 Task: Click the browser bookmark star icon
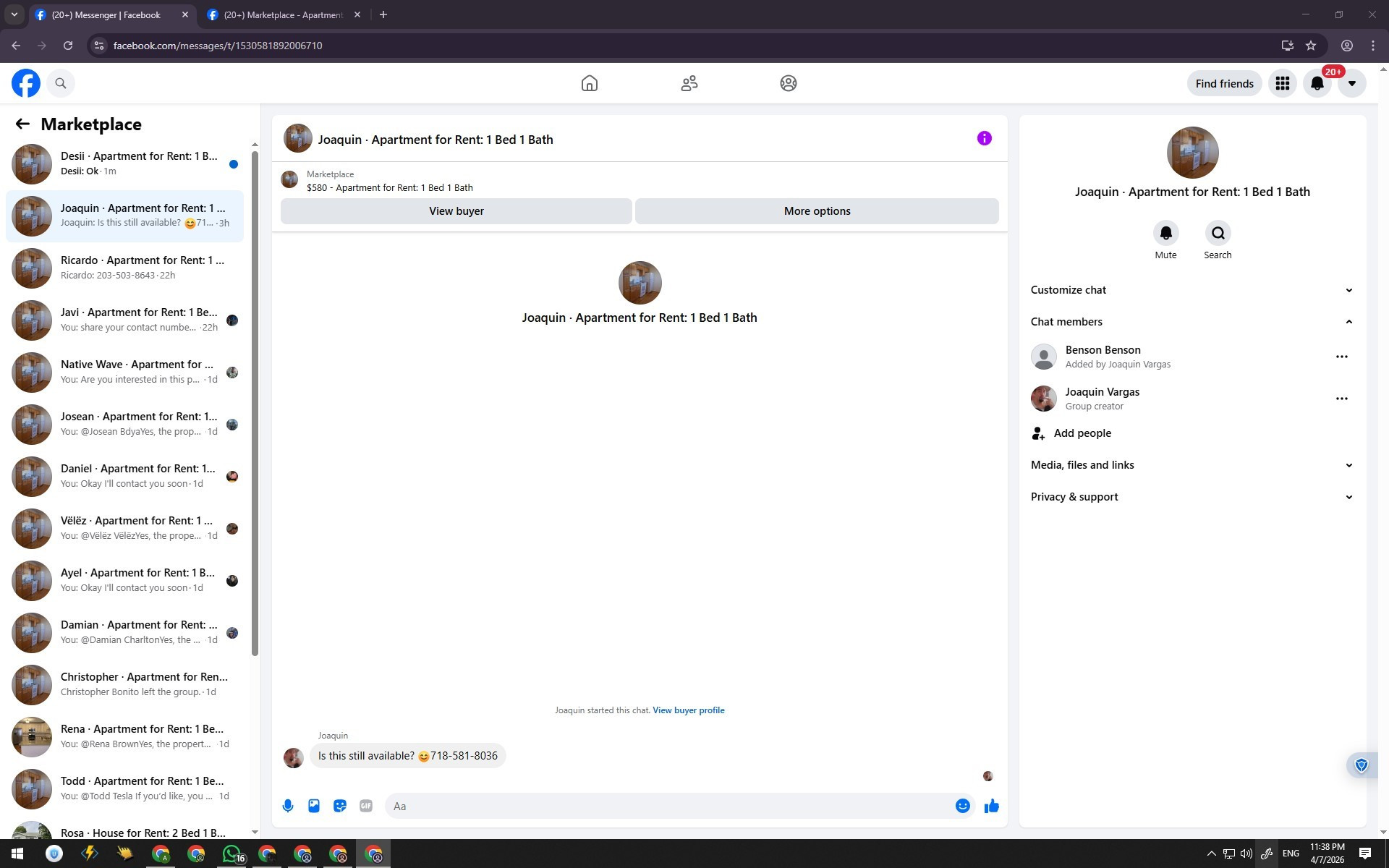[x=1311, y=46]
